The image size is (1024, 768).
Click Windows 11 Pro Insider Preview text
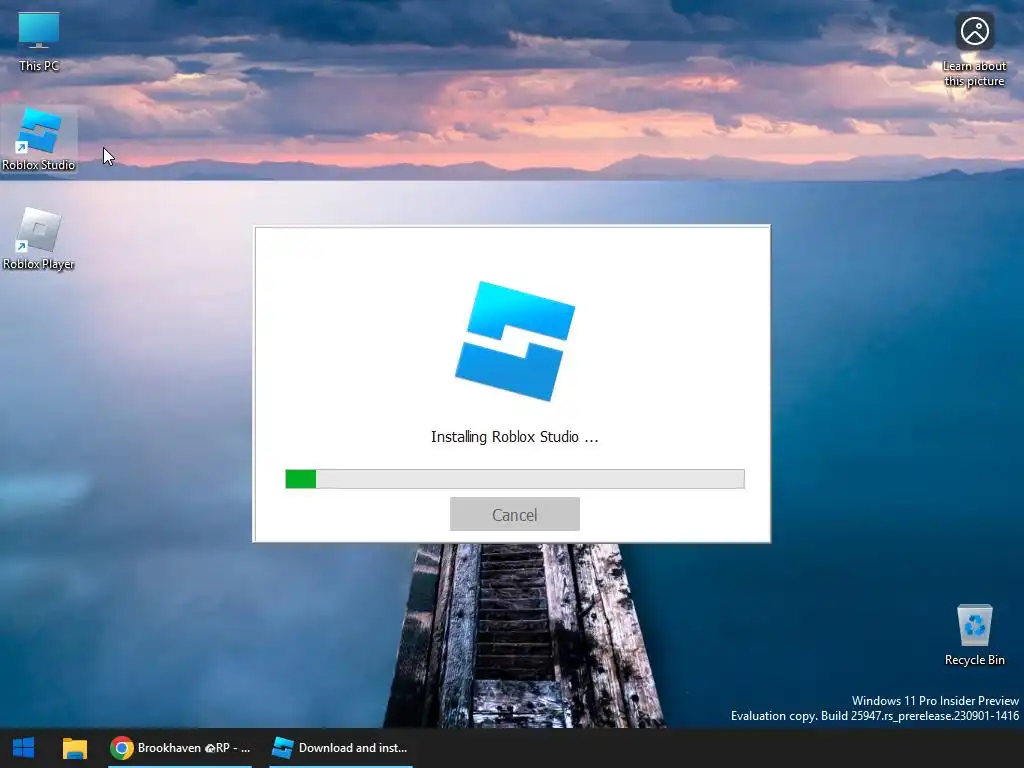coord(935,701)
